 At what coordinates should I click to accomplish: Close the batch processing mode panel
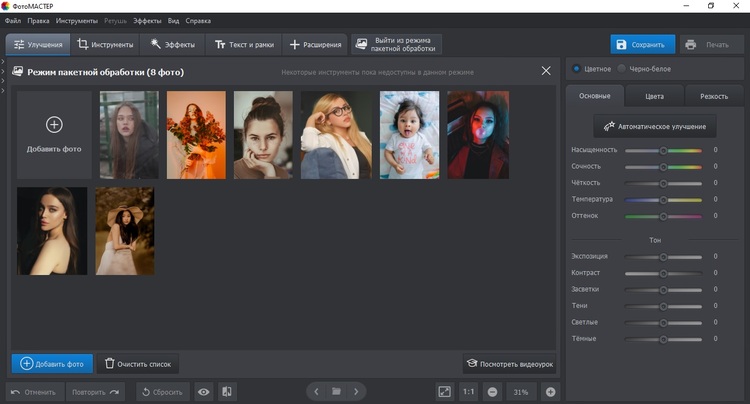click(x=545, y=71)
